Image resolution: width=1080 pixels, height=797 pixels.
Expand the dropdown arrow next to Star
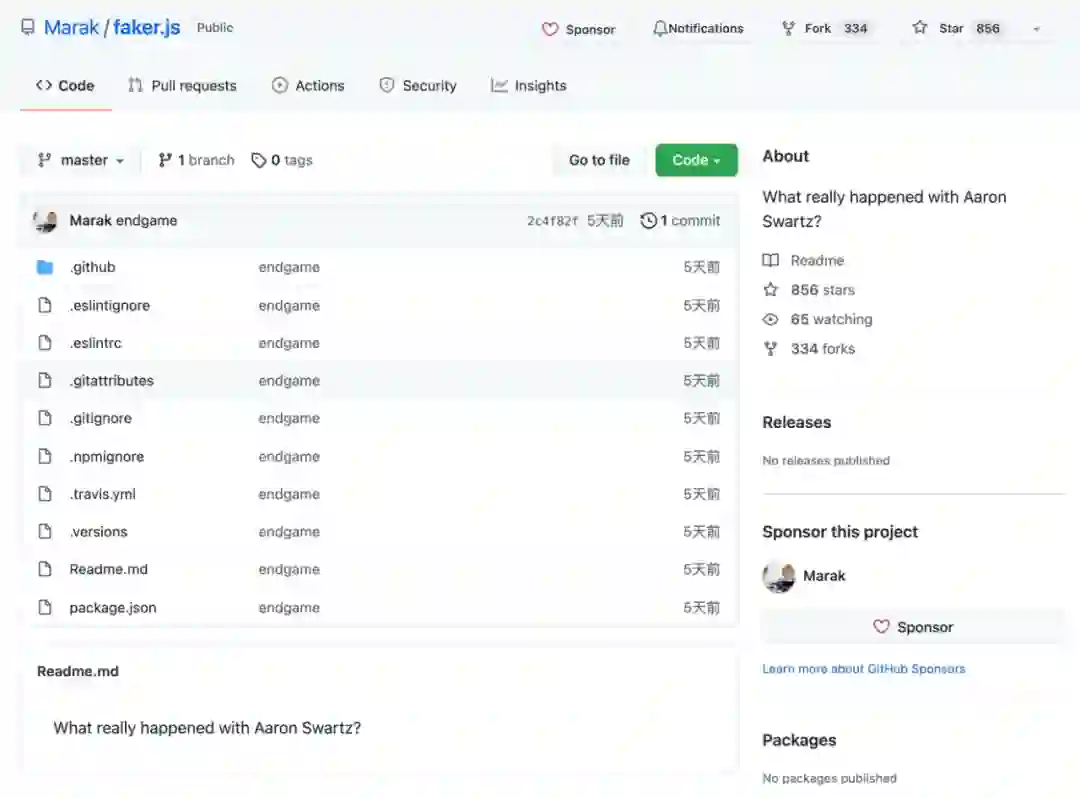tap(1036, 29)
